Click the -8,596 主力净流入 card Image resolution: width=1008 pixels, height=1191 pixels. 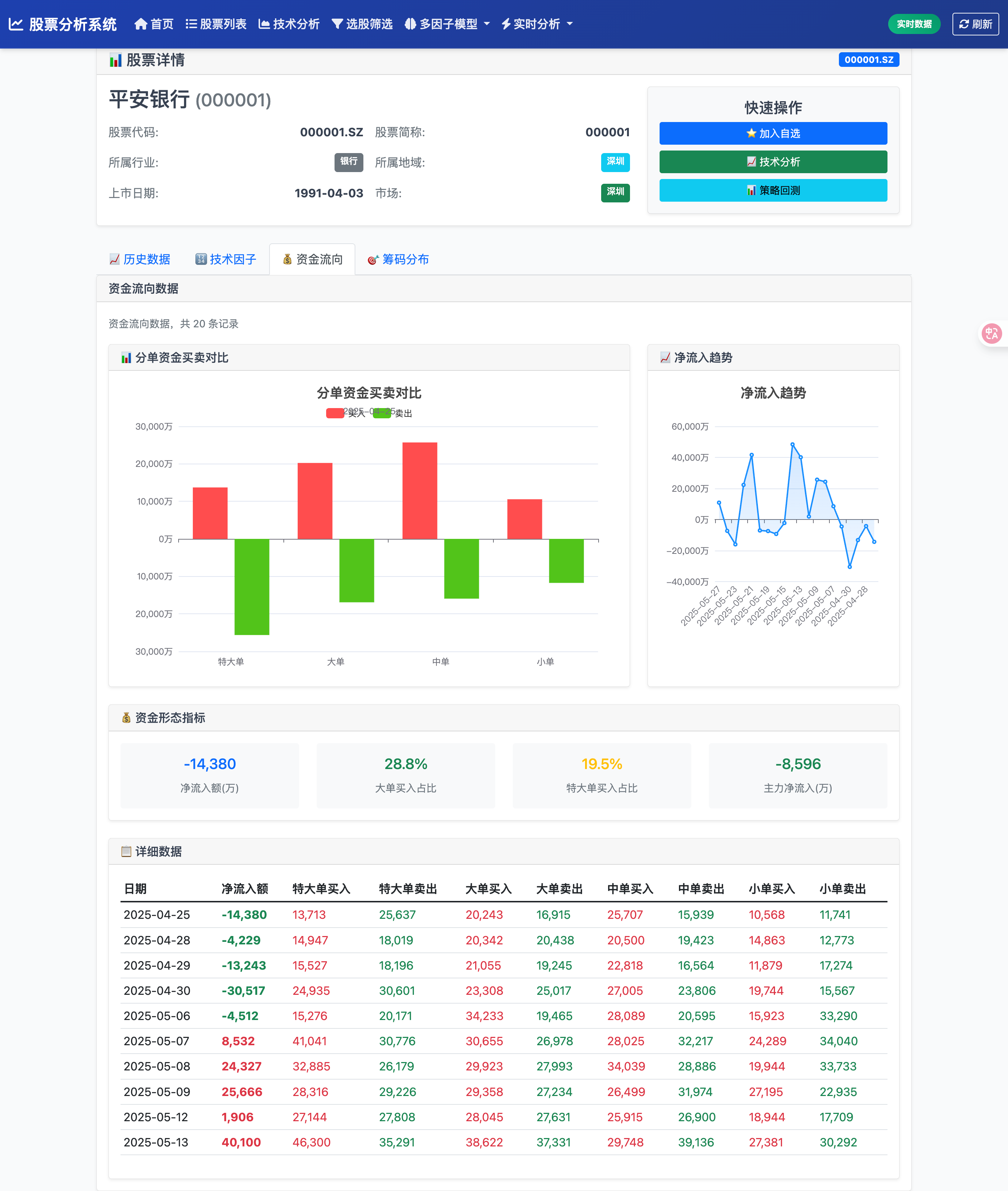[798, 776]
